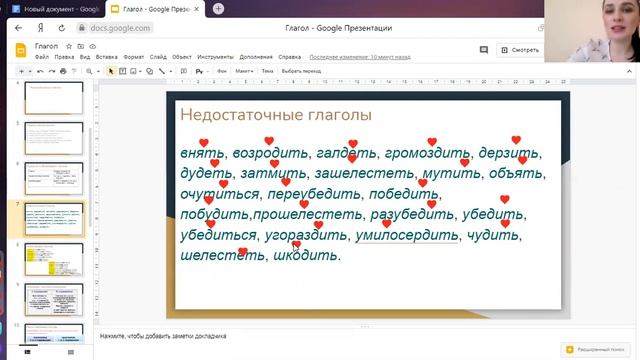Switch to the Новый документ browser tab
The image size is (640, 360).
55,9
